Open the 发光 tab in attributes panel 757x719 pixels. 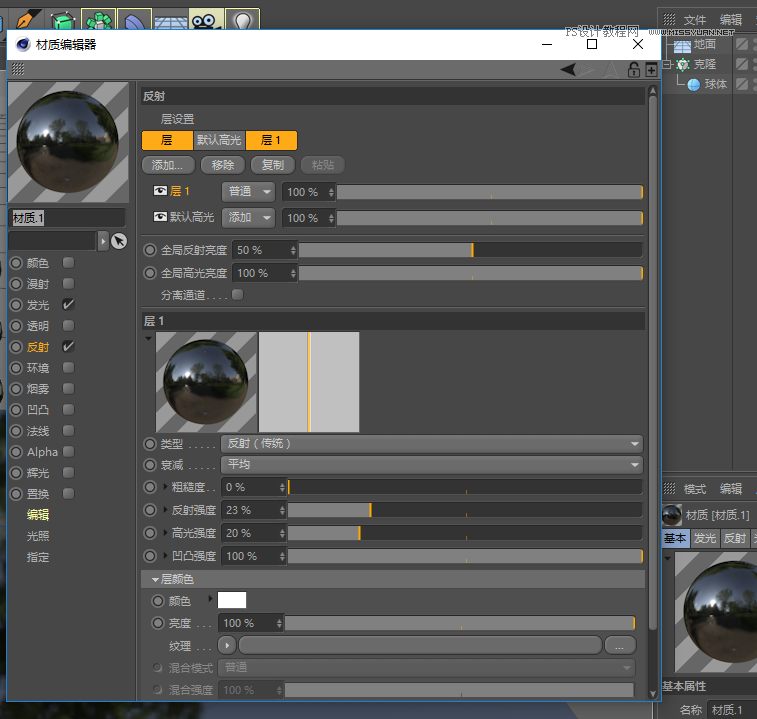[x=705, y=539]
